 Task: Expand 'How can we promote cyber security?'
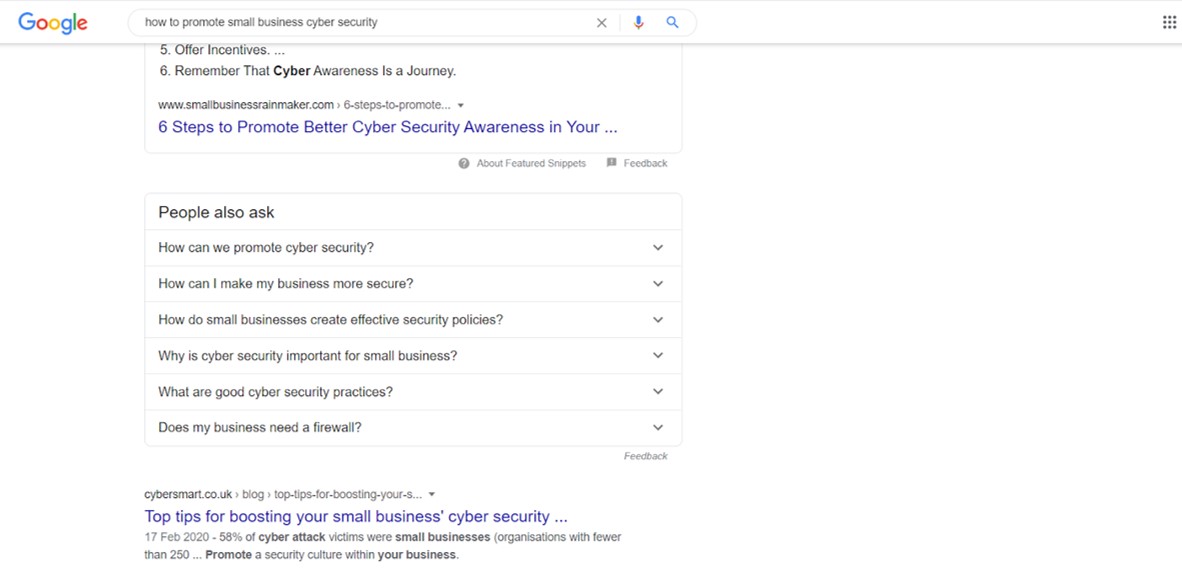point(413,247)
